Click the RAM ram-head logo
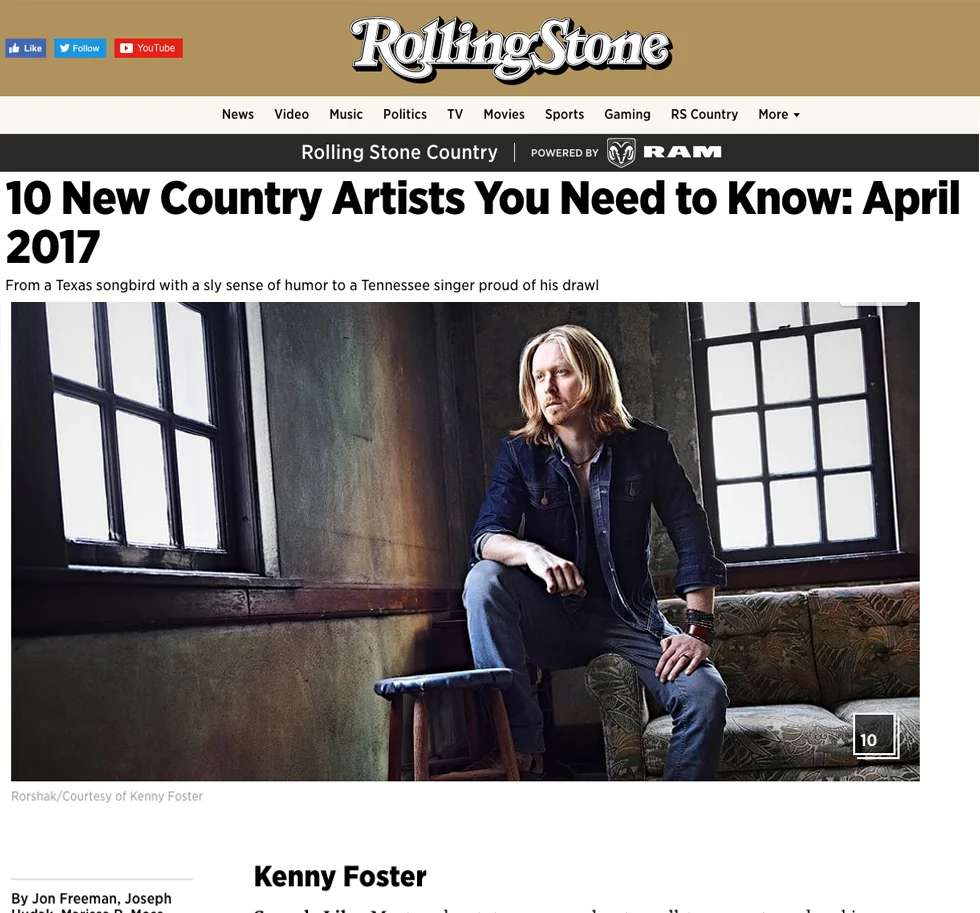The height and width of the screenshot is (913, 980). pyautogui.click(x=621, y=152)
